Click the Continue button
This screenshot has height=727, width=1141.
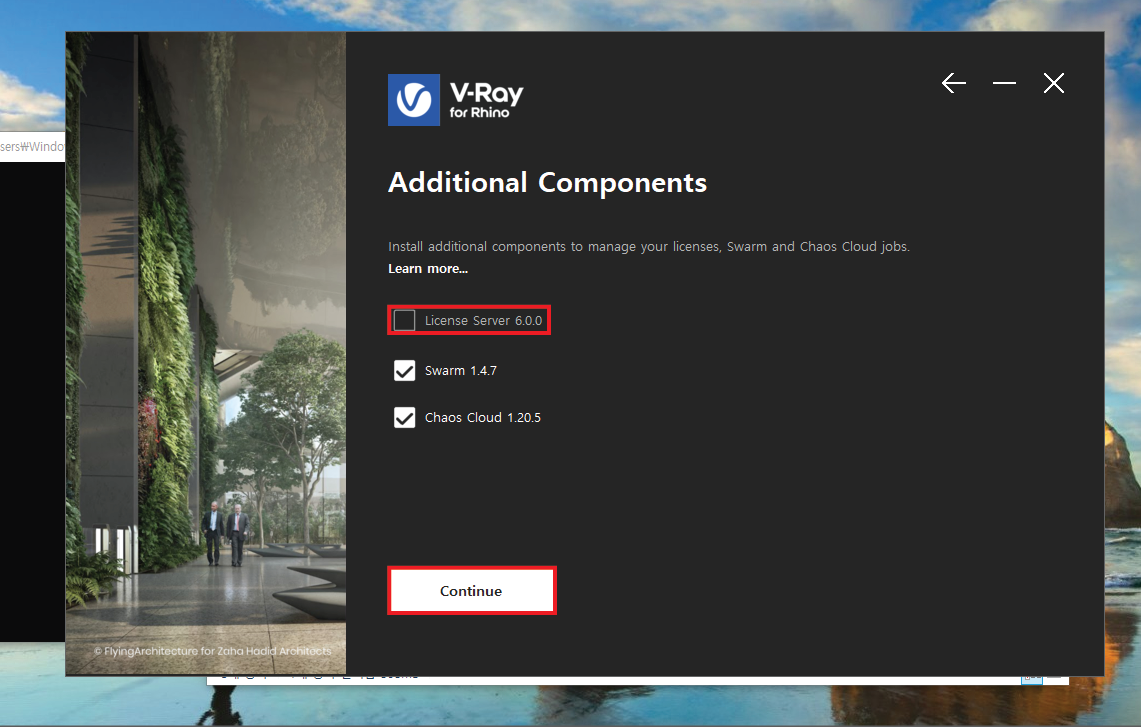472,590
